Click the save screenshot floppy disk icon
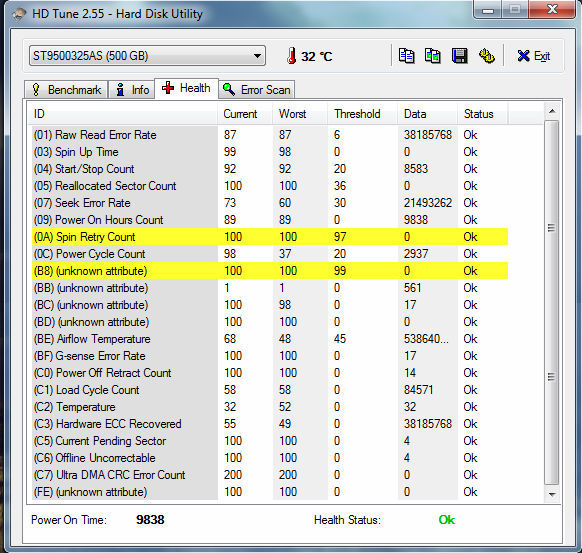The width and height of the screenshot is (582, 553). (x=460, y=56)
